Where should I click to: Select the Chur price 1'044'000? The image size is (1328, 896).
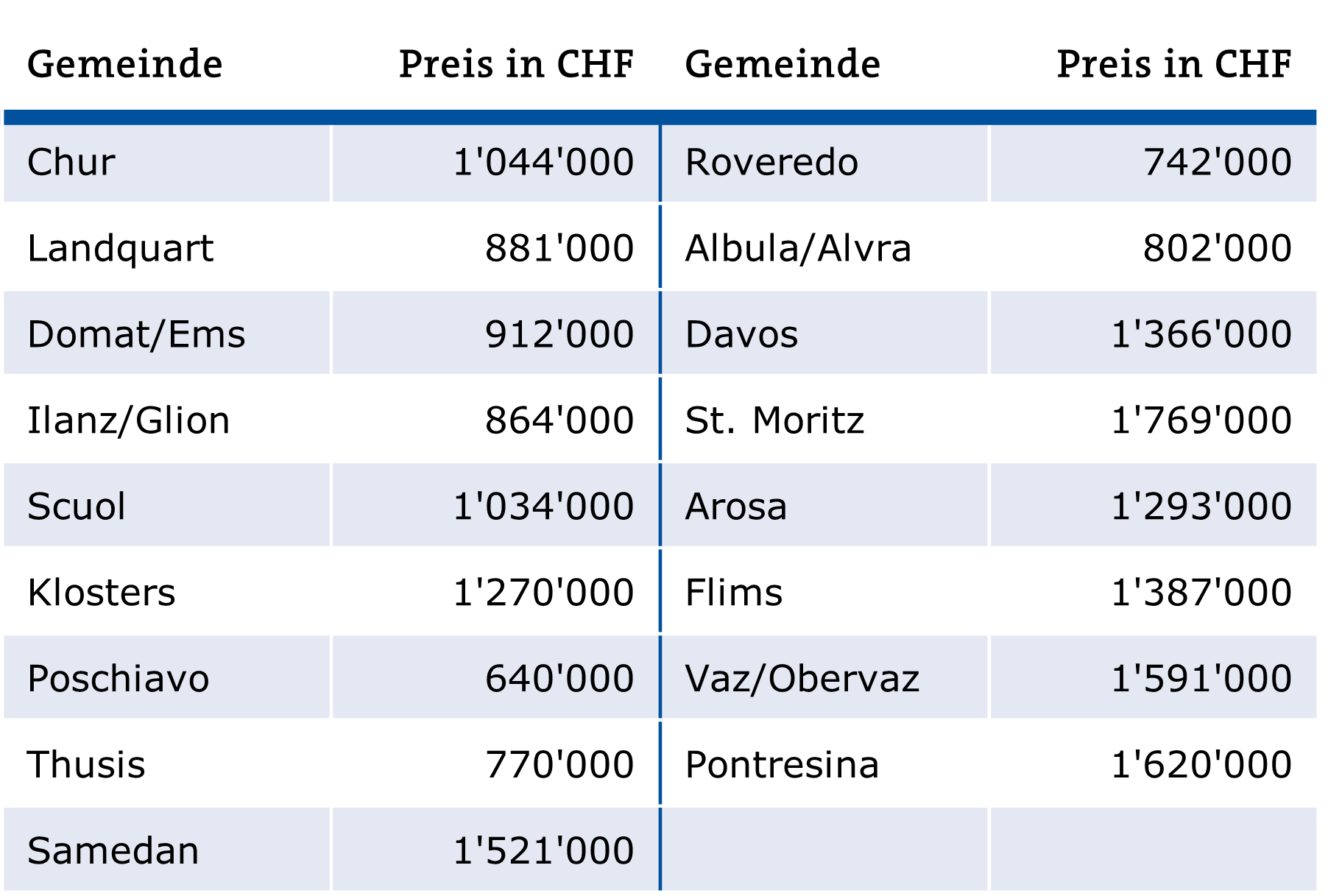543,163
